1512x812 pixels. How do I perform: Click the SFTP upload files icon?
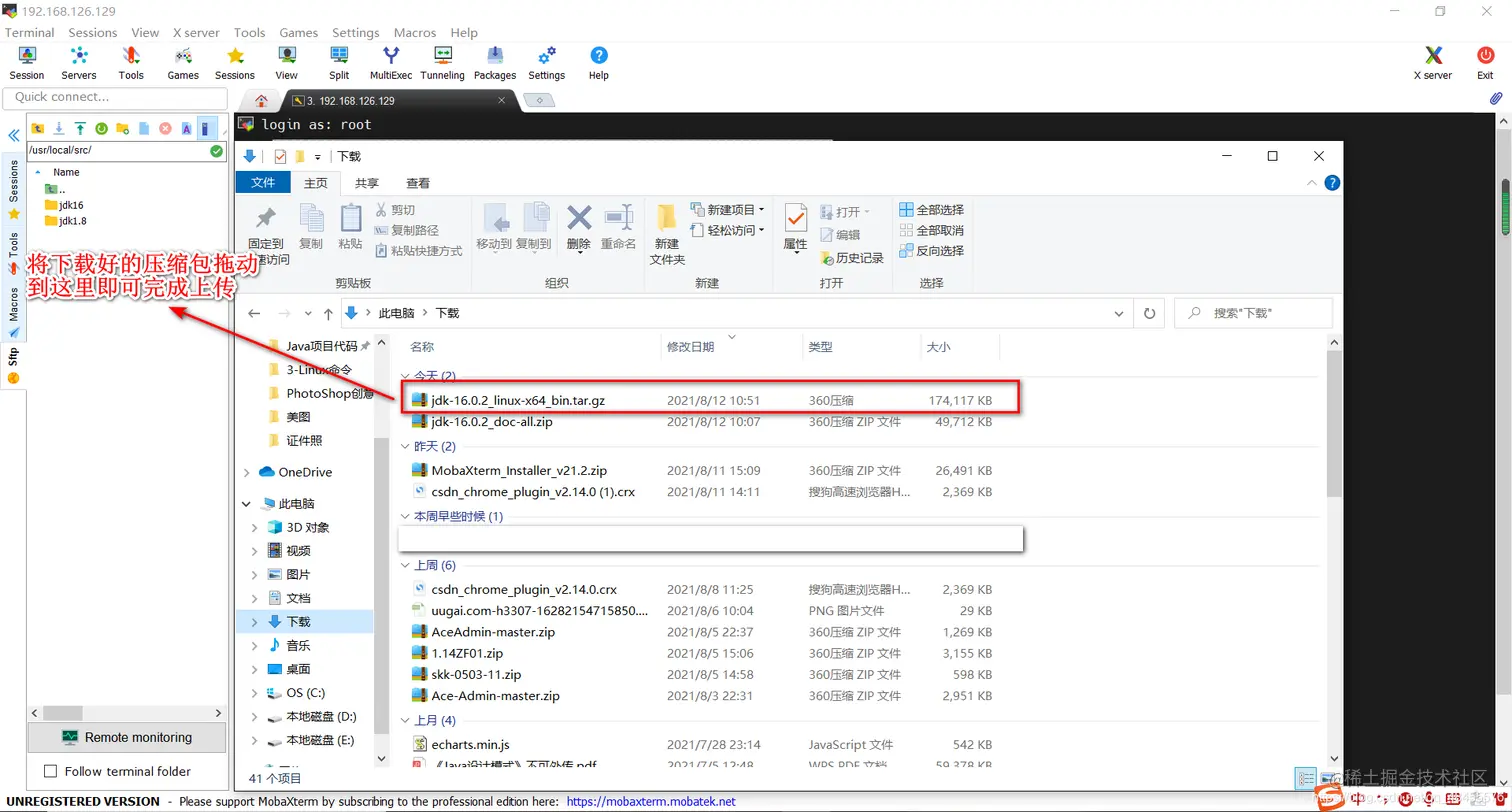80,128
